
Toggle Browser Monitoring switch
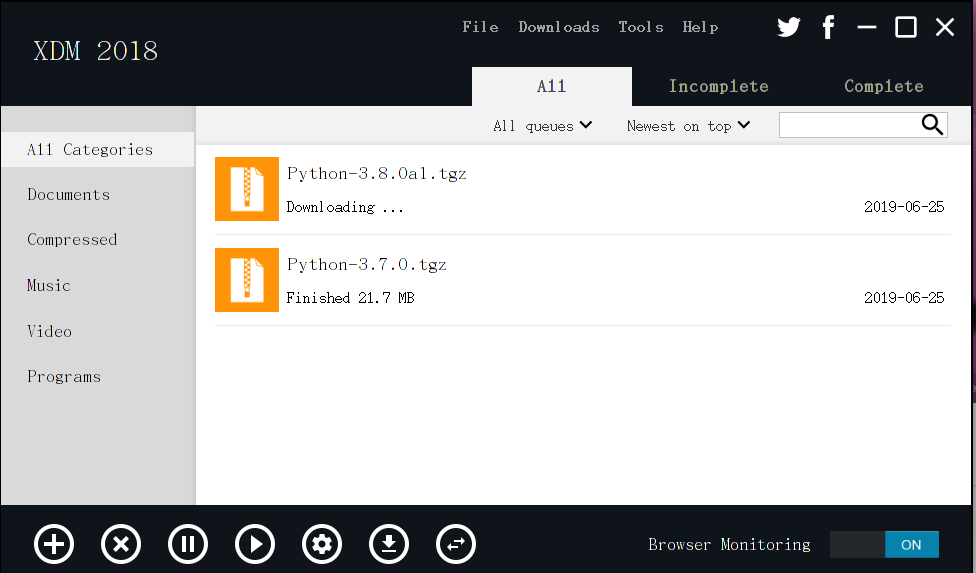884,545
